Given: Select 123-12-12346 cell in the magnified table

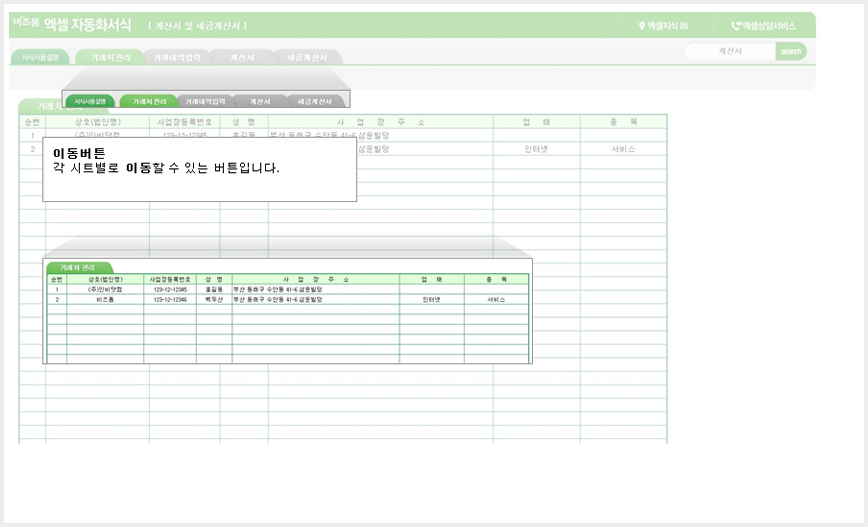Looking at the screenshot, I should pos(170,299).
